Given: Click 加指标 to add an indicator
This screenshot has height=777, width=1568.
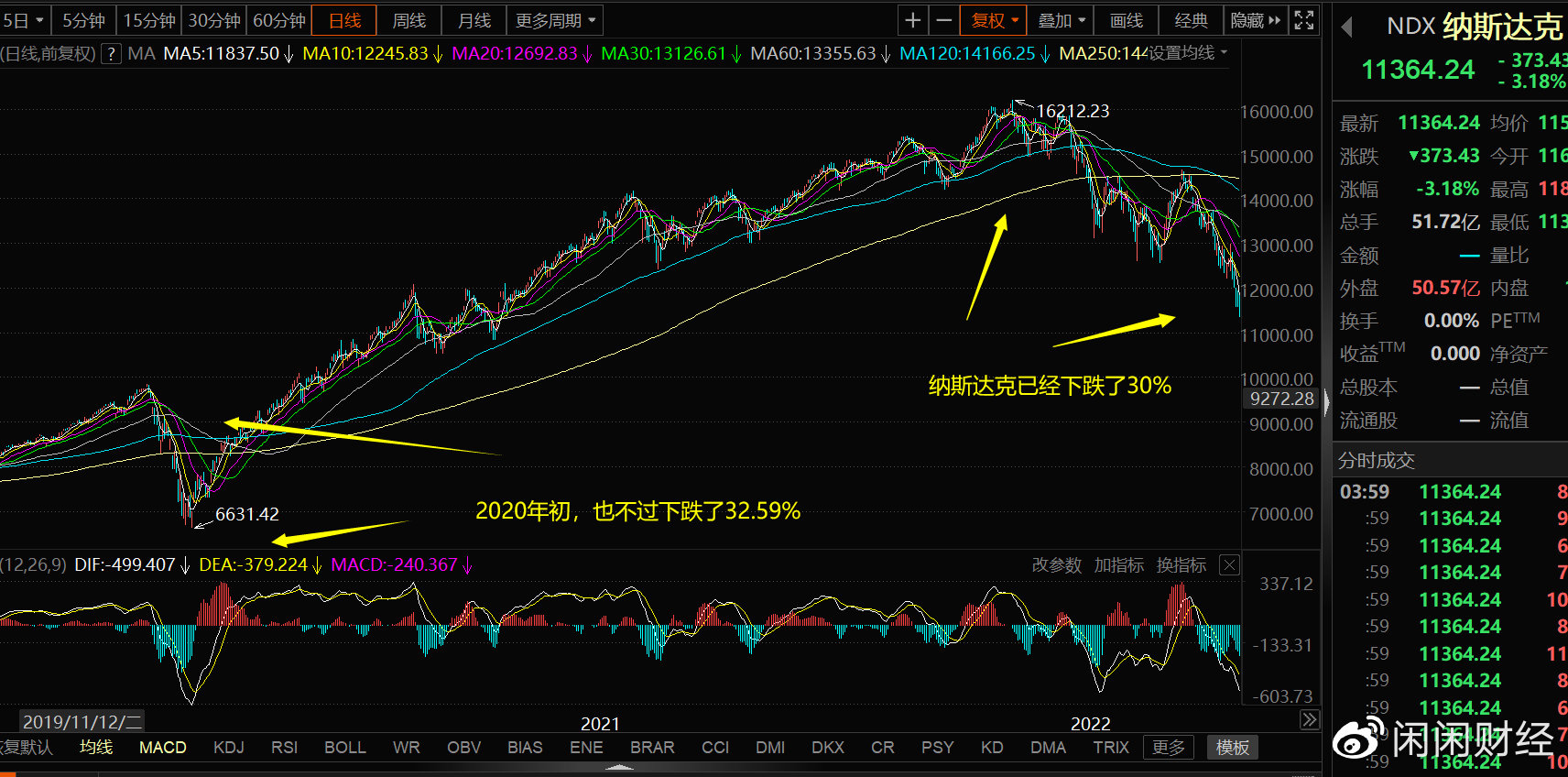Looking at the screenshot, I should coord(1119,565).
